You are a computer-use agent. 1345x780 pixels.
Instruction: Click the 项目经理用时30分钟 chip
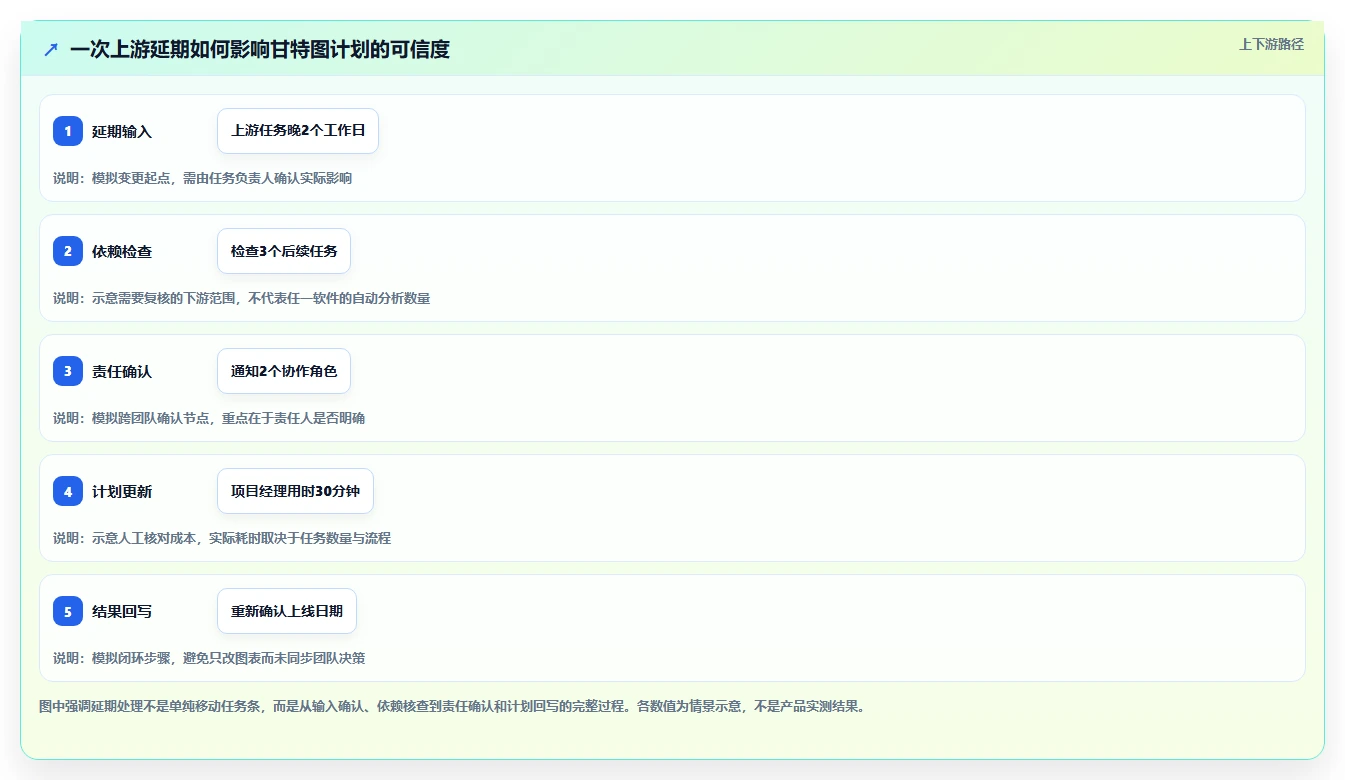[x=295, y=491]
